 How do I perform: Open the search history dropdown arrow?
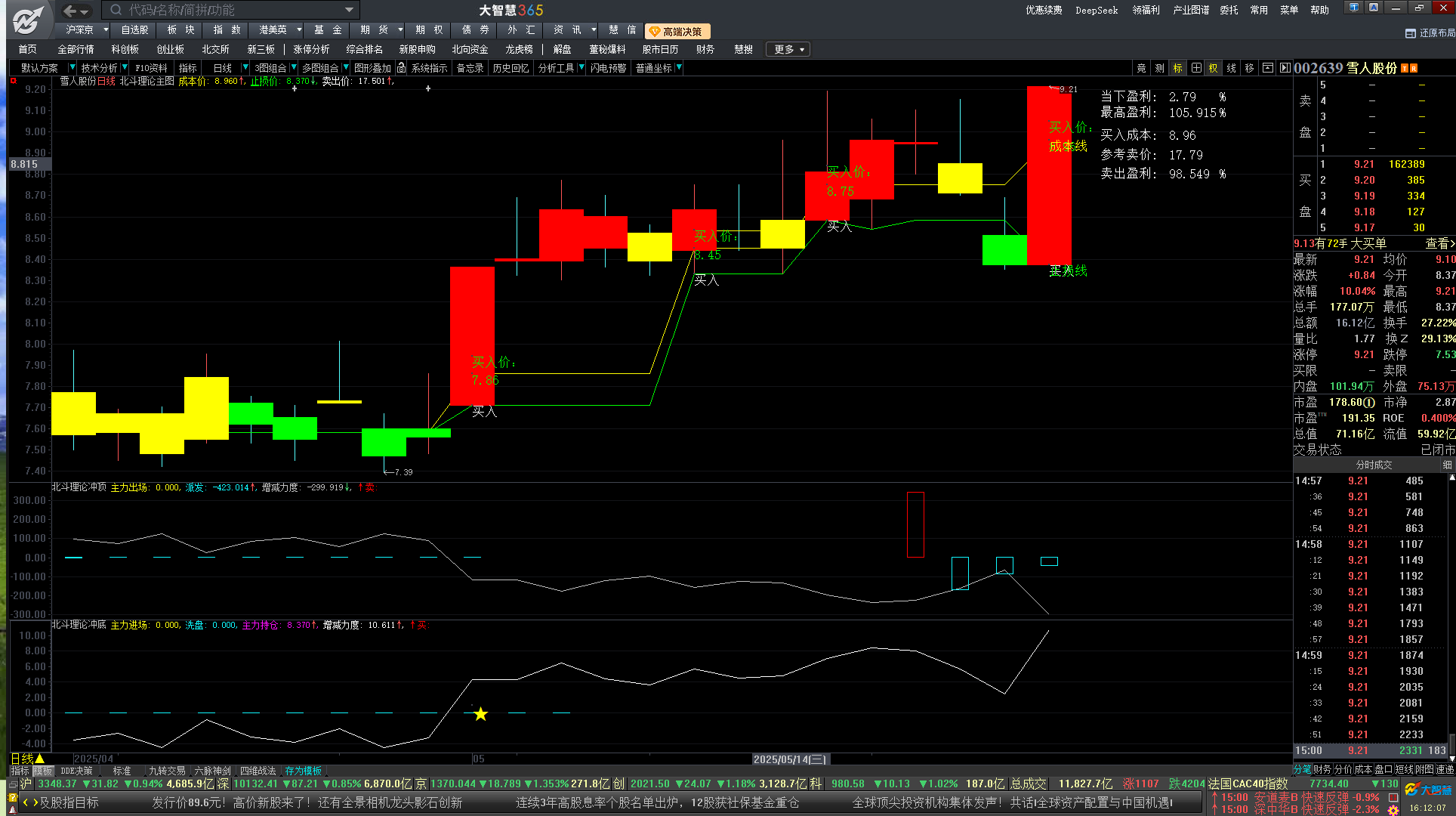(350, 10)
